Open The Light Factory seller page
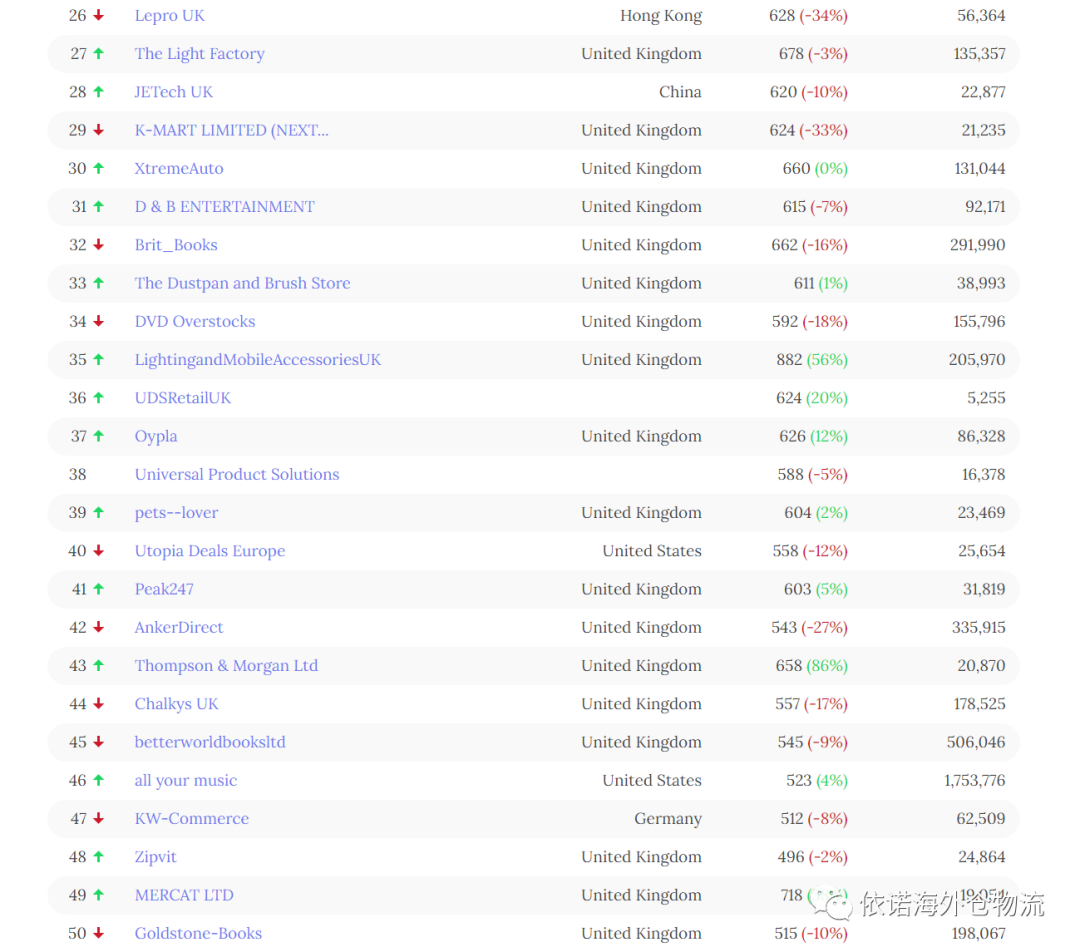 pos(200,54)
